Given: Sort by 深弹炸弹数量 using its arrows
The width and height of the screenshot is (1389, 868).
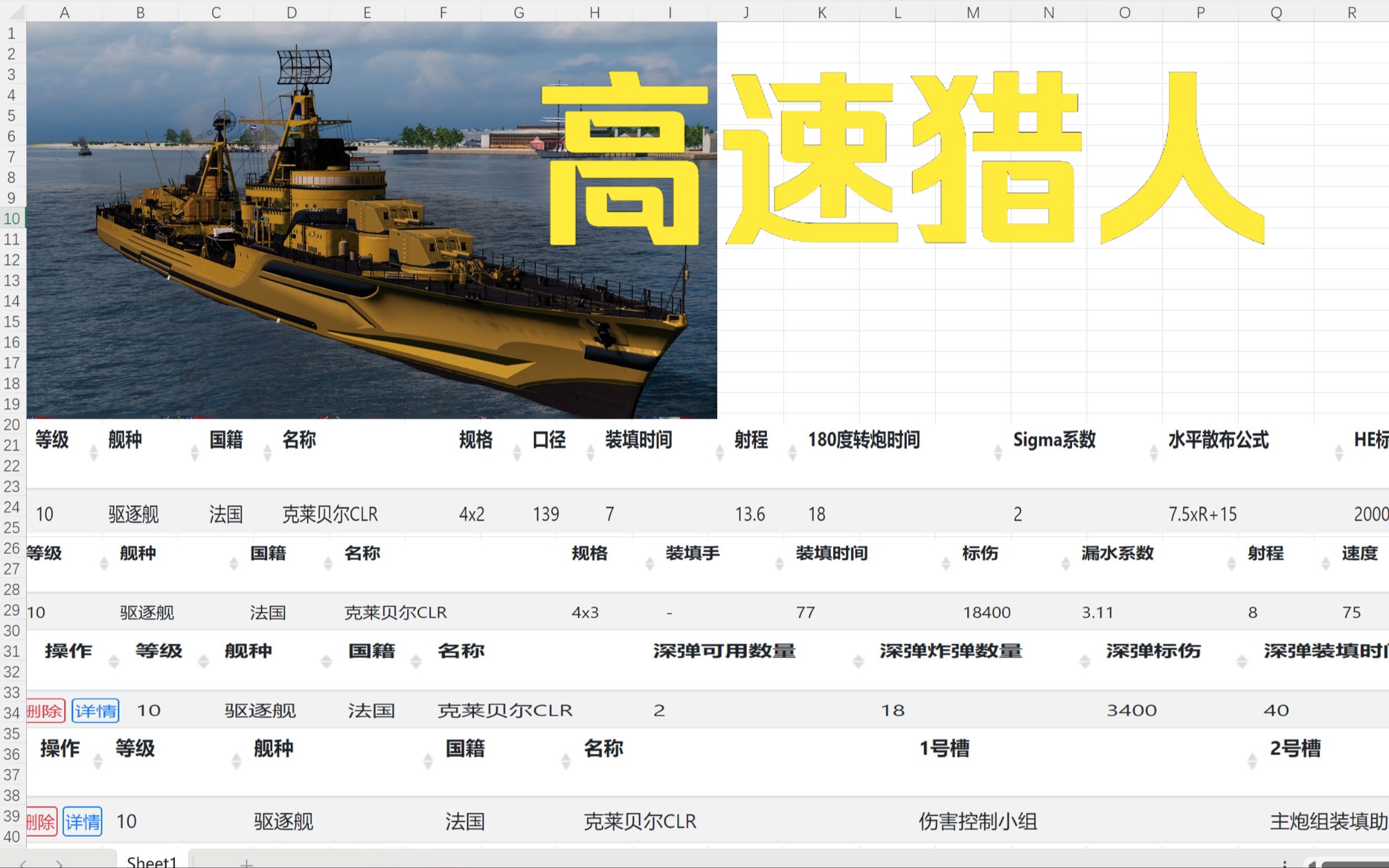Looking at the screenshot, I should pyautogui.click(x=1084, y=661).
